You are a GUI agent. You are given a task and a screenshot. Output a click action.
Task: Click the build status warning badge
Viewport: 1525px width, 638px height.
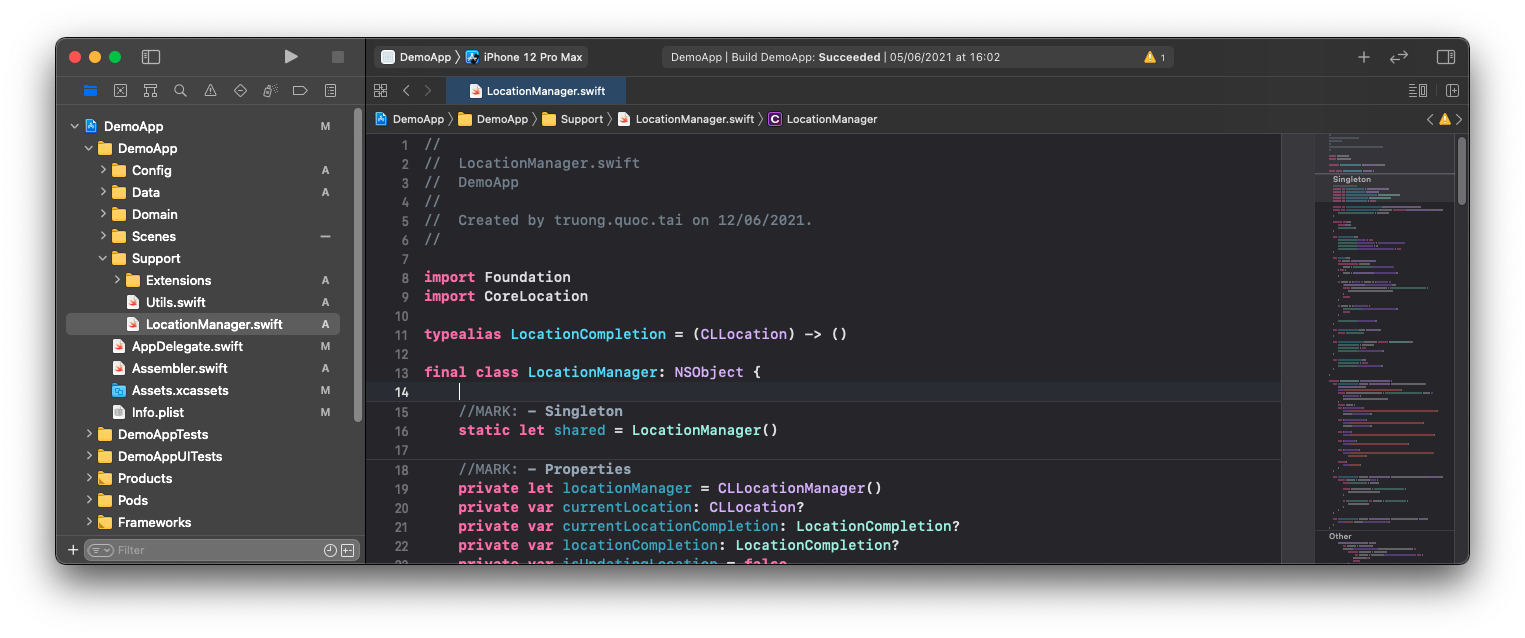[x=1155, y=57]
